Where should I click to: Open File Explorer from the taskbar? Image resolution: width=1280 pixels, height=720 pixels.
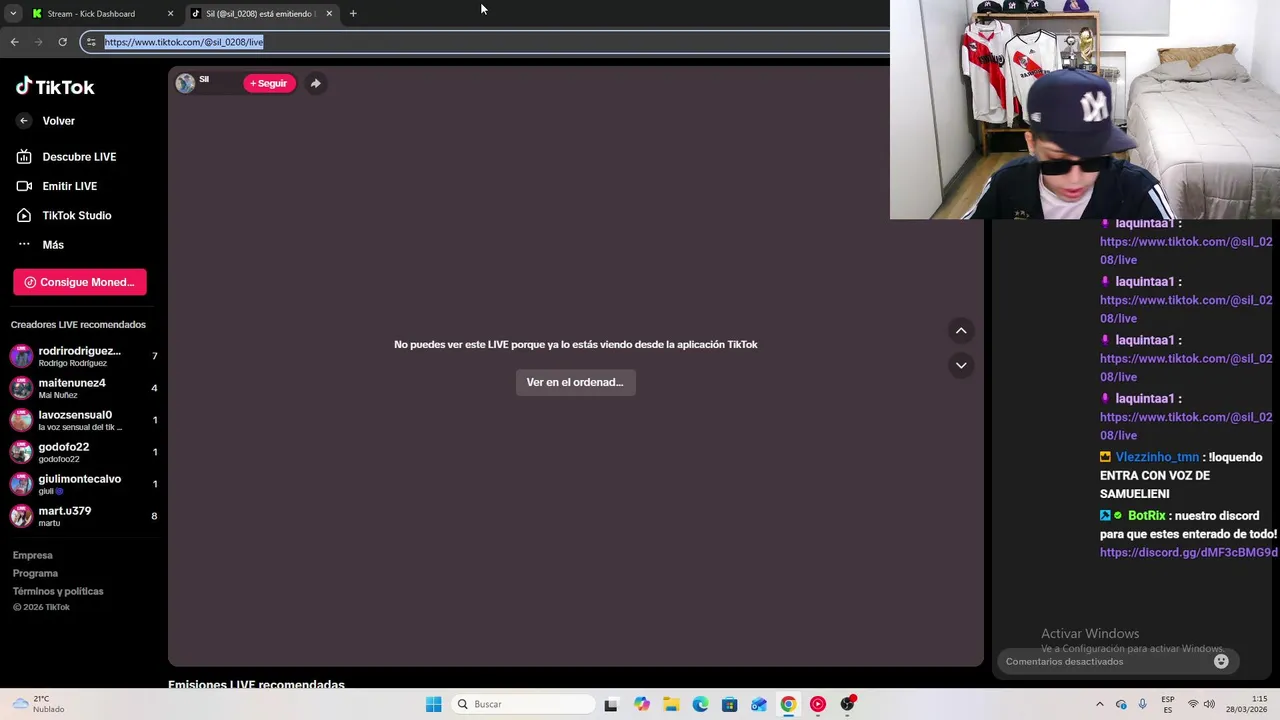pyautogui.click(x=671, y=704)
